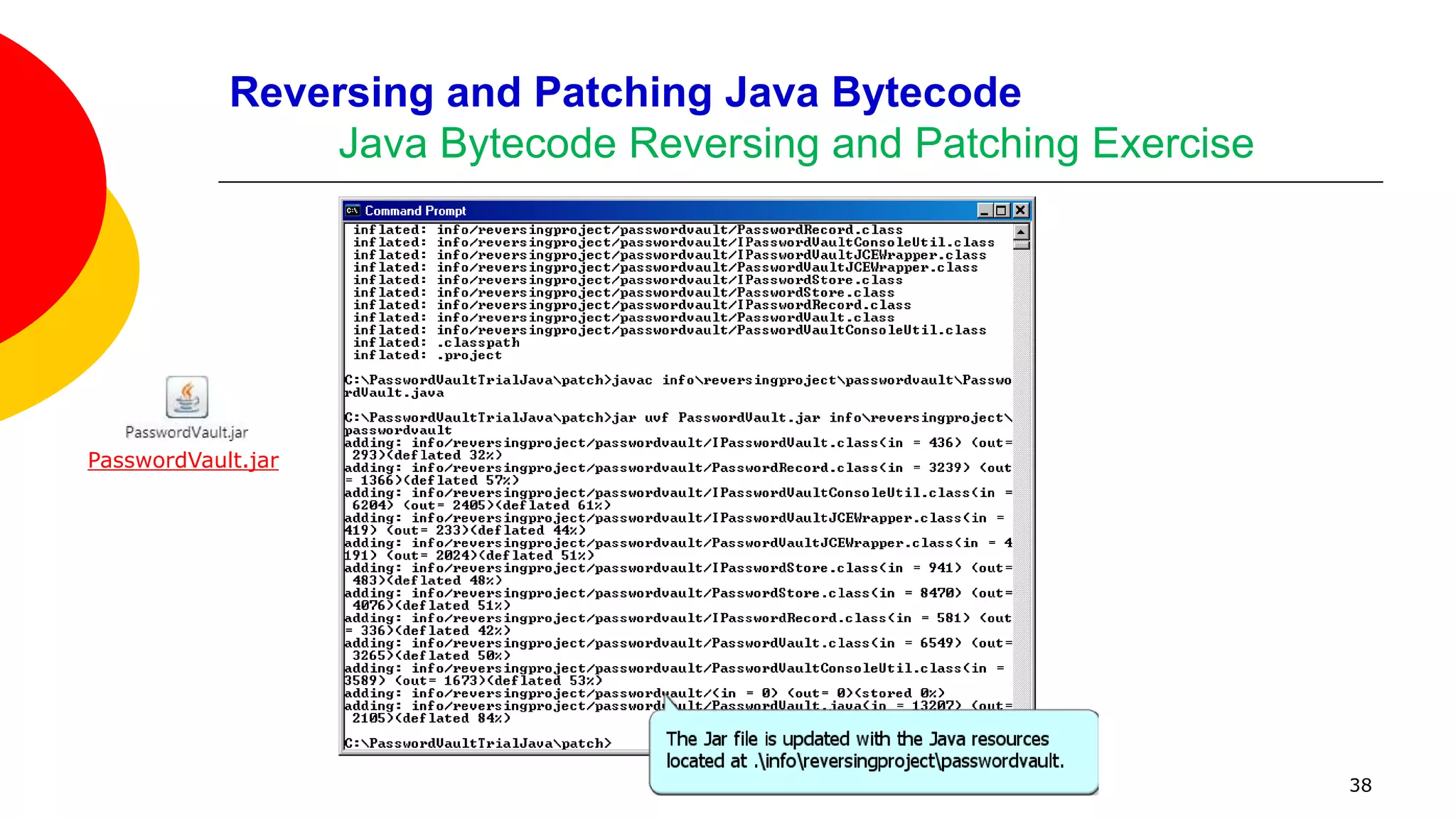Screen dimensions: 1456x819
Task: Click the 'stored 0%' adding line
Action: pyautogui.click(x=645, y=693)
